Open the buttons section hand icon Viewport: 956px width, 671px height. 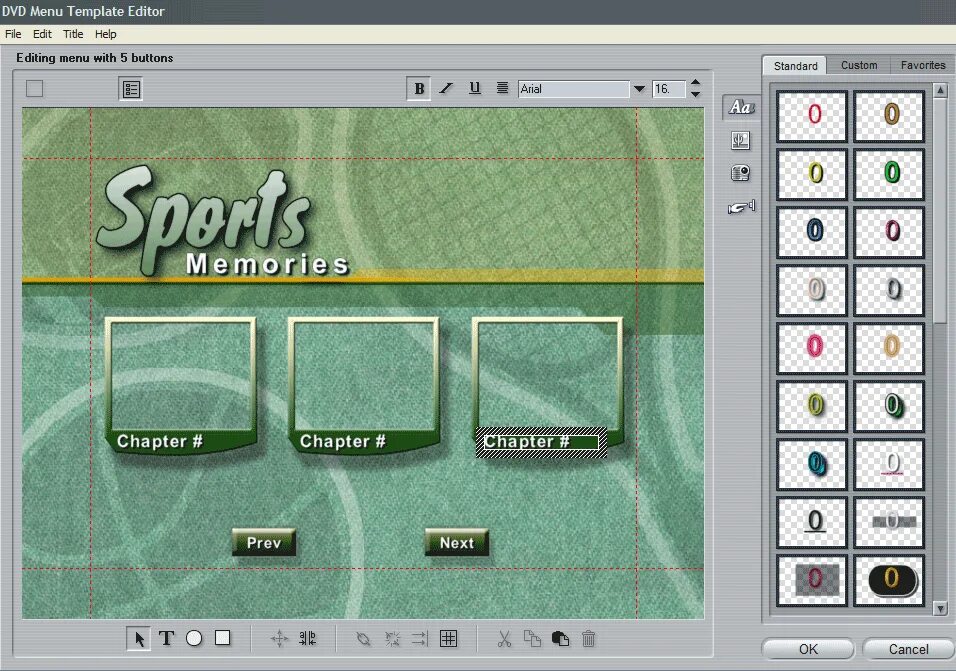741,207
